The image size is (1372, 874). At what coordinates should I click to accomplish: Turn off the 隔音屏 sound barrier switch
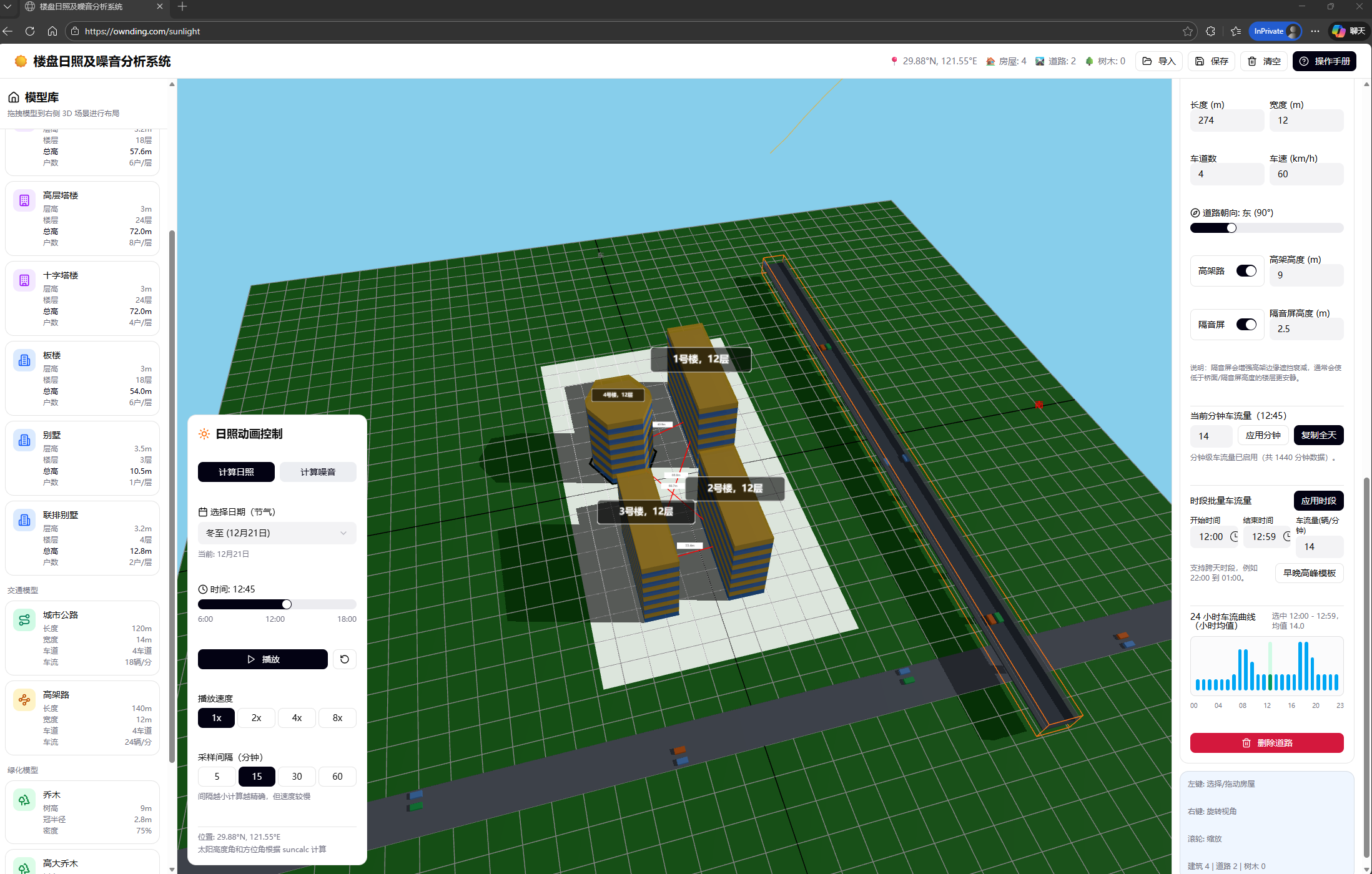click(x=1246, y=325)
